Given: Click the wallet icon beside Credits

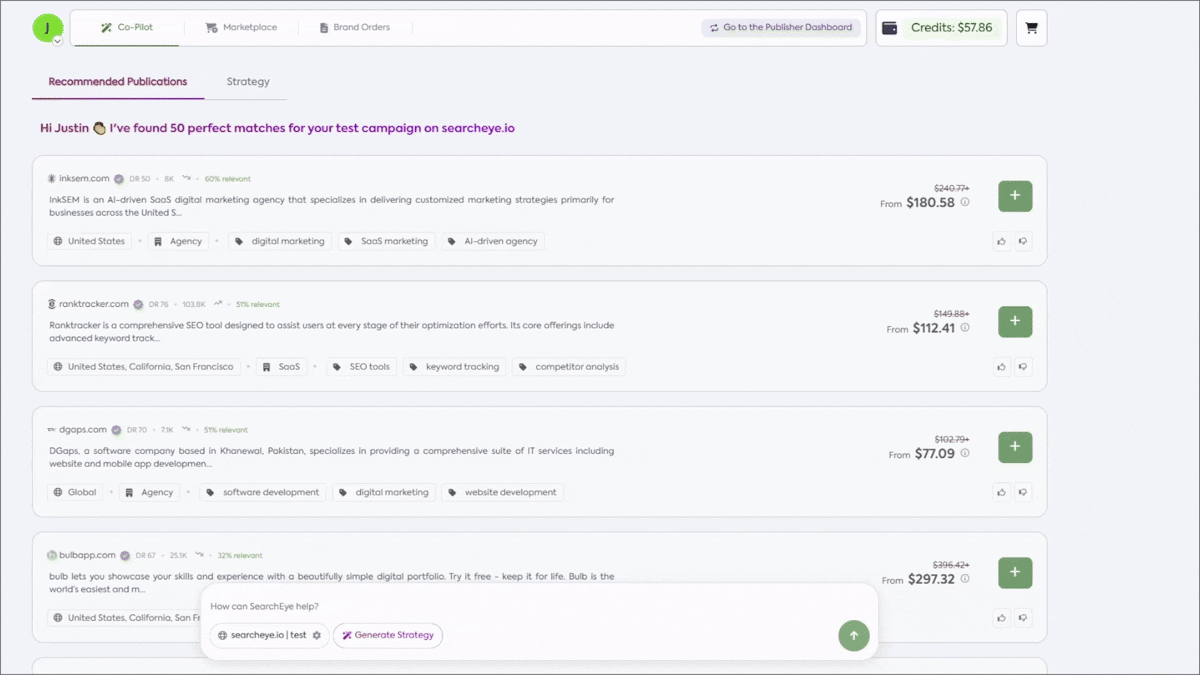Looking at the screenshot, I should coord(889,28).
